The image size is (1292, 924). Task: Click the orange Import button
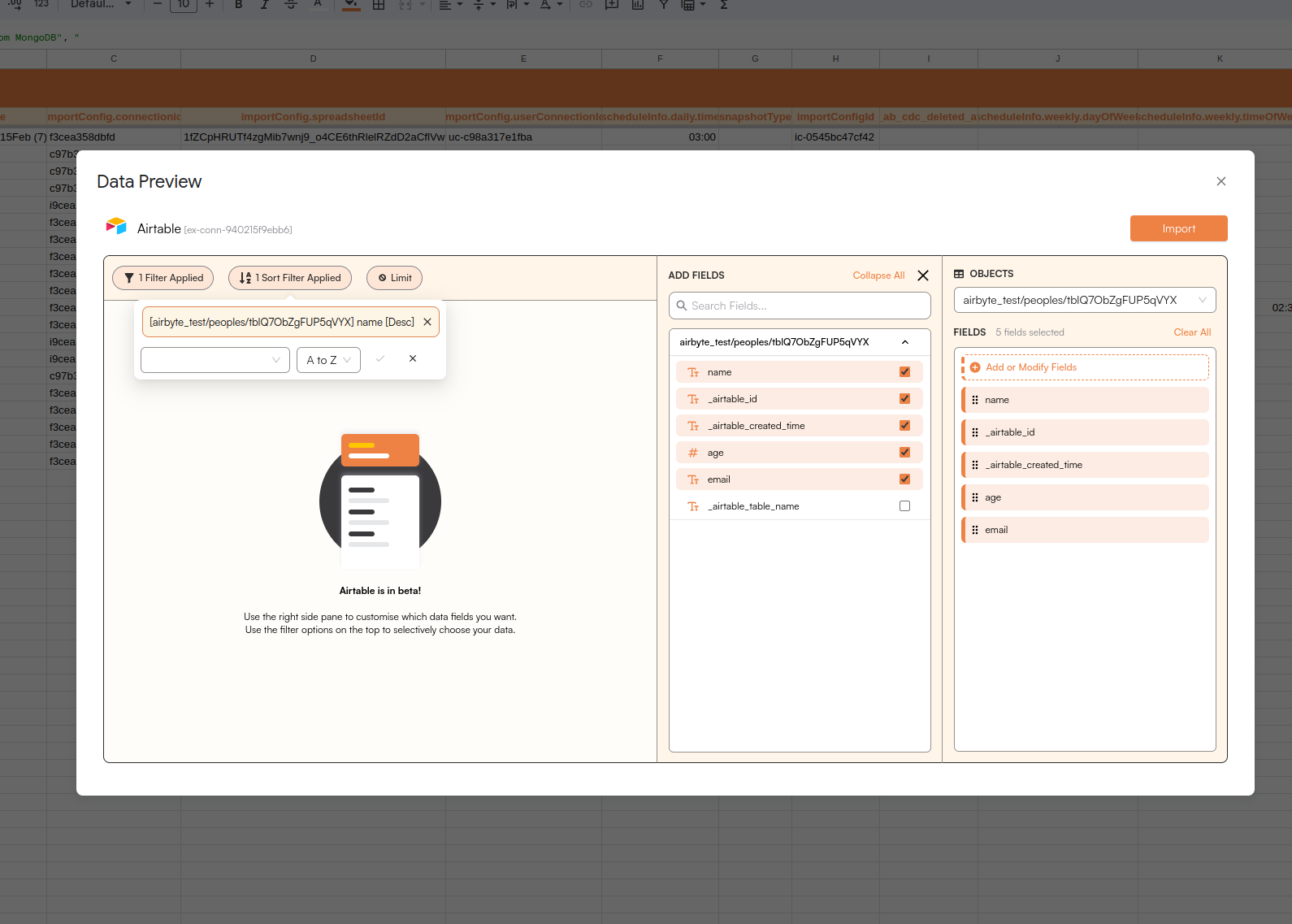[x=1178, y=228]
